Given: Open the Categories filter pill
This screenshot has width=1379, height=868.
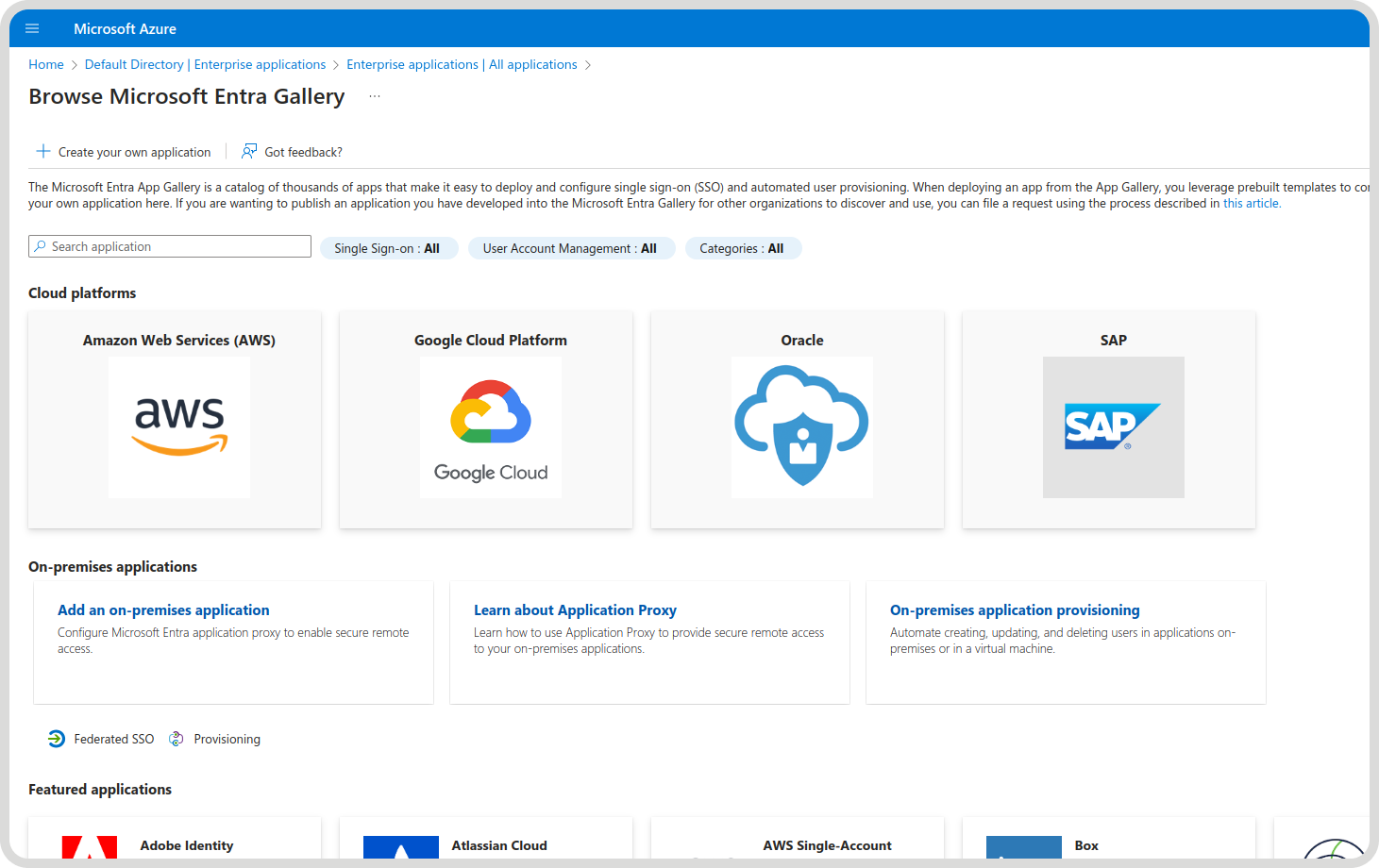Looking at the screenshot, I should pos(743,248).
